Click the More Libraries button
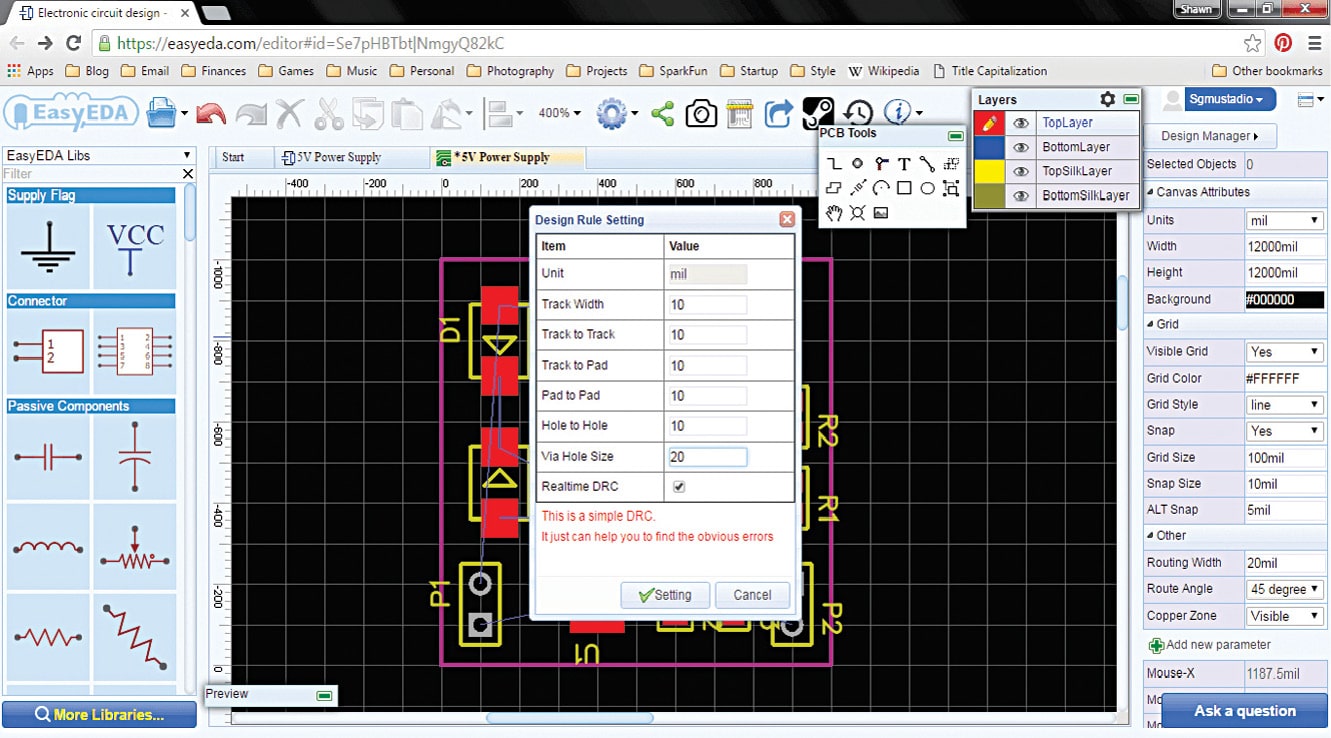1331x738 pixels. 99,714
